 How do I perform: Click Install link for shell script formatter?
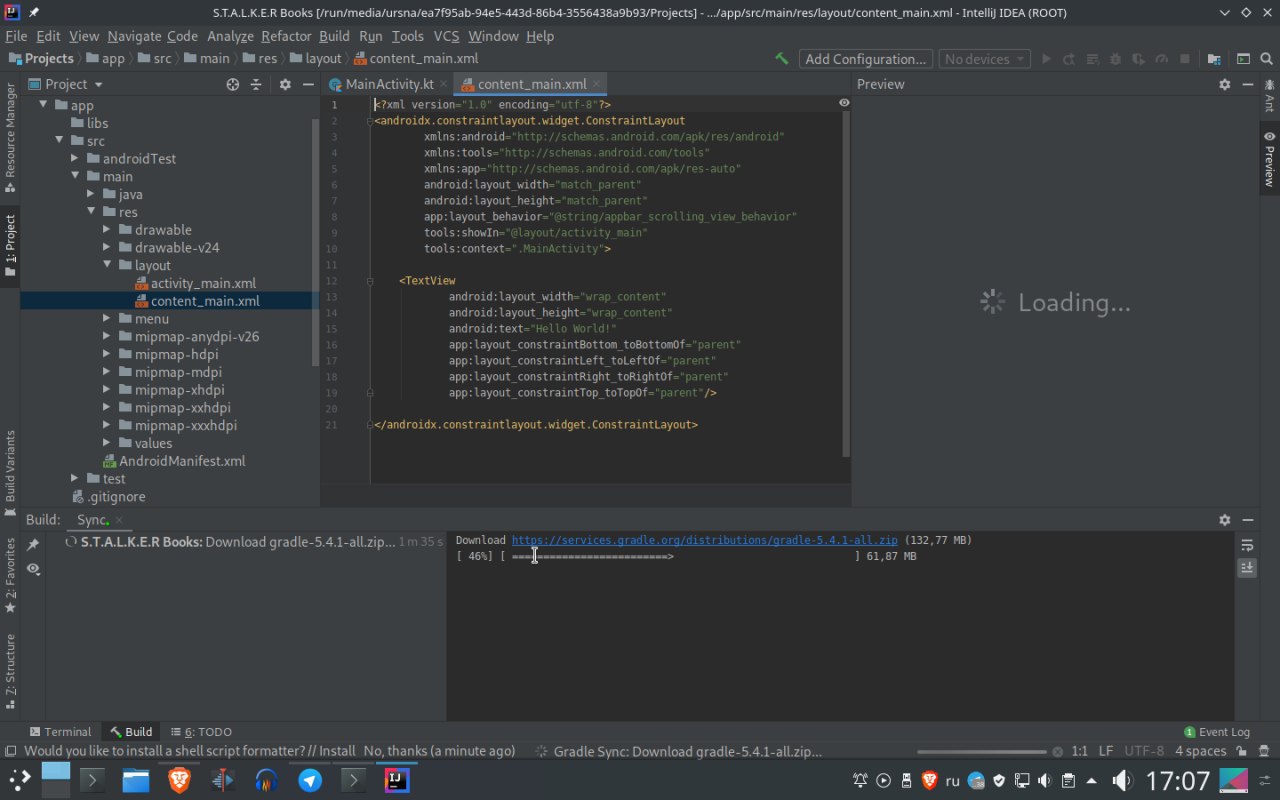click(x=337, y=751)
